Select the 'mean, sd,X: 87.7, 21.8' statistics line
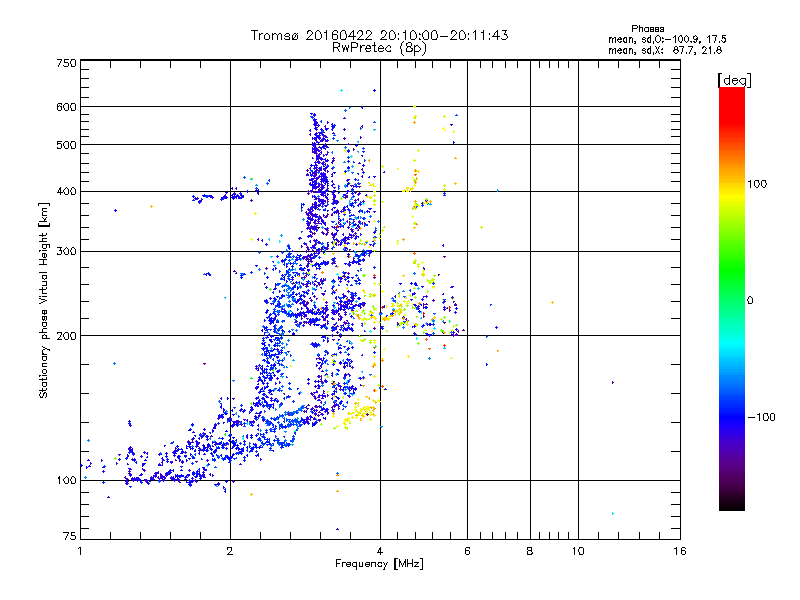 click(665, 50)
